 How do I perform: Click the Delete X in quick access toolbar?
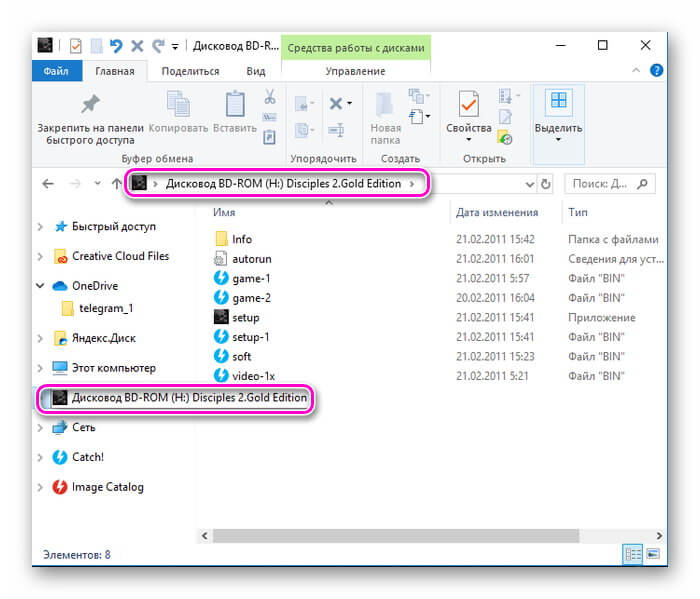[x=137, y=46]
